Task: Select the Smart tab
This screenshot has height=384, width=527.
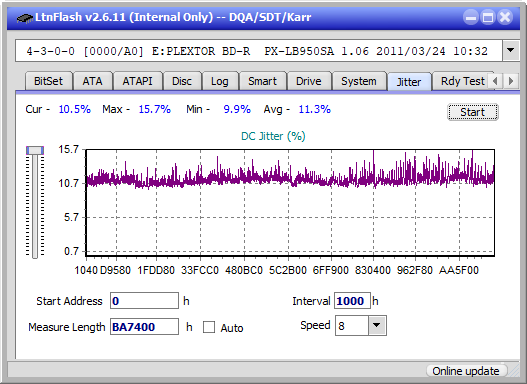Action: (x=262, y=81)
